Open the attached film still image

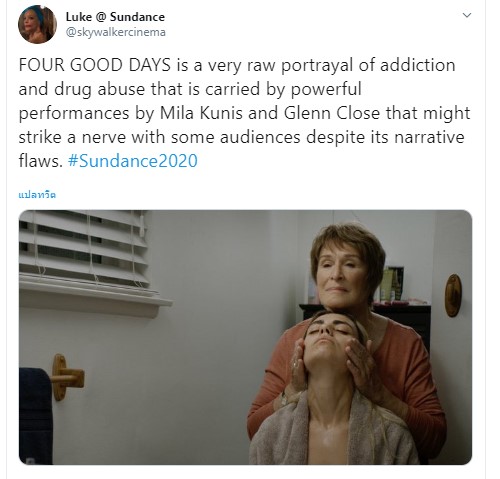click(245, 337)
